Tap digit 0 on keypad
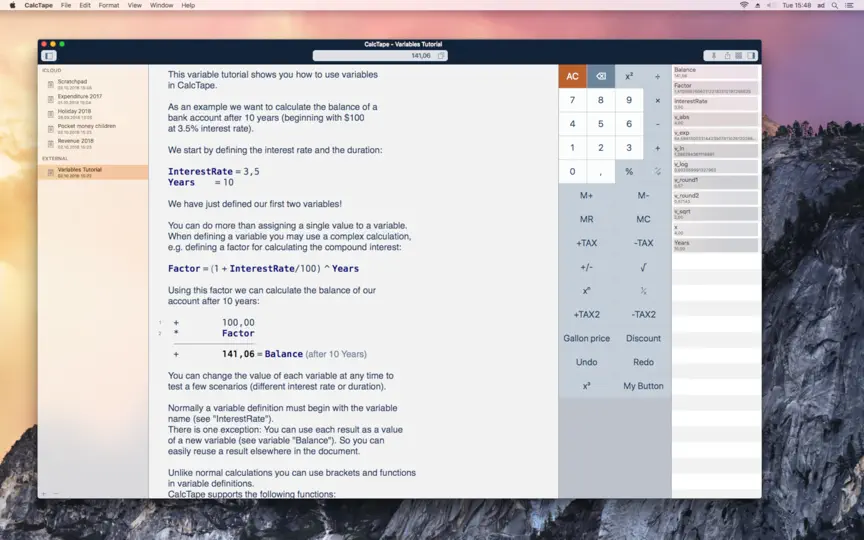The height and width of the screenshot is (540, 864). 573,171
